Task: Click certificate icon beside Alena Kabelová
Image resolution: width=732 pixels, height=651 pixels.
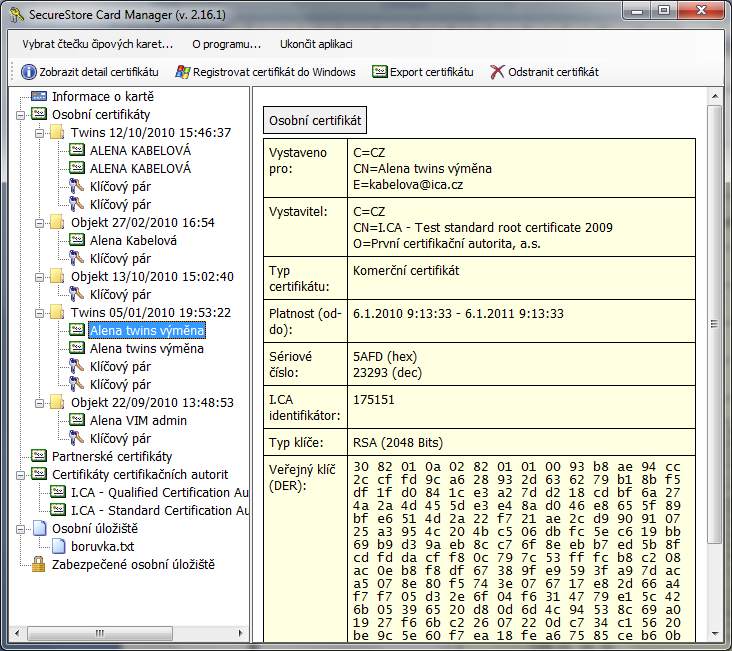Action: (x=77, y=240)
